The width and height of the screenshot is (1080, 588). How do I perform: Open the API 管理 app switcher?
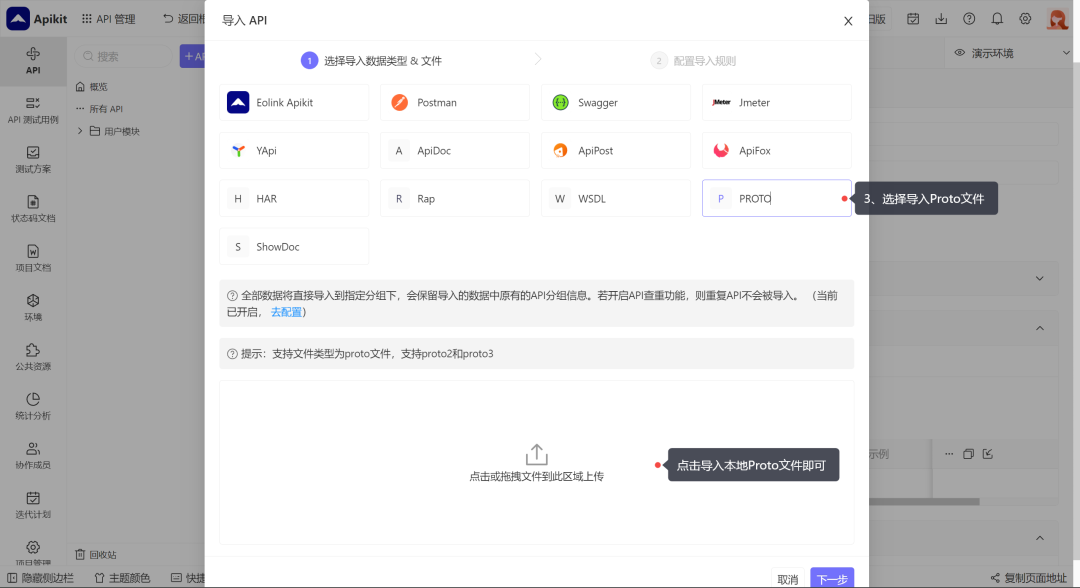tap(108, 19)
